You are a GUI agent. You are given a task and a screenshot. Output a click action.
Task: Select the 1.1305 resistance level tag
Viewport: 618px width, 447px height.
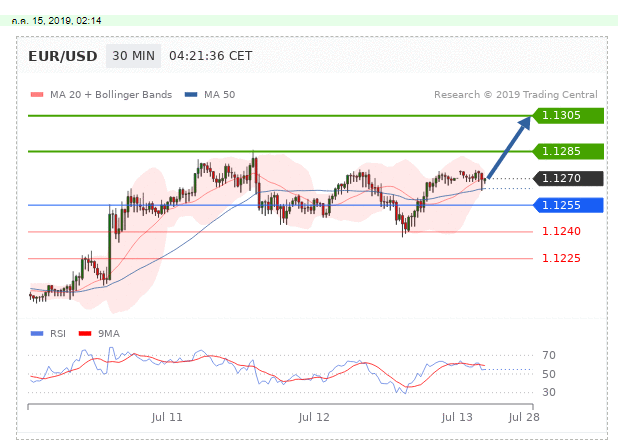coord(568,115)
